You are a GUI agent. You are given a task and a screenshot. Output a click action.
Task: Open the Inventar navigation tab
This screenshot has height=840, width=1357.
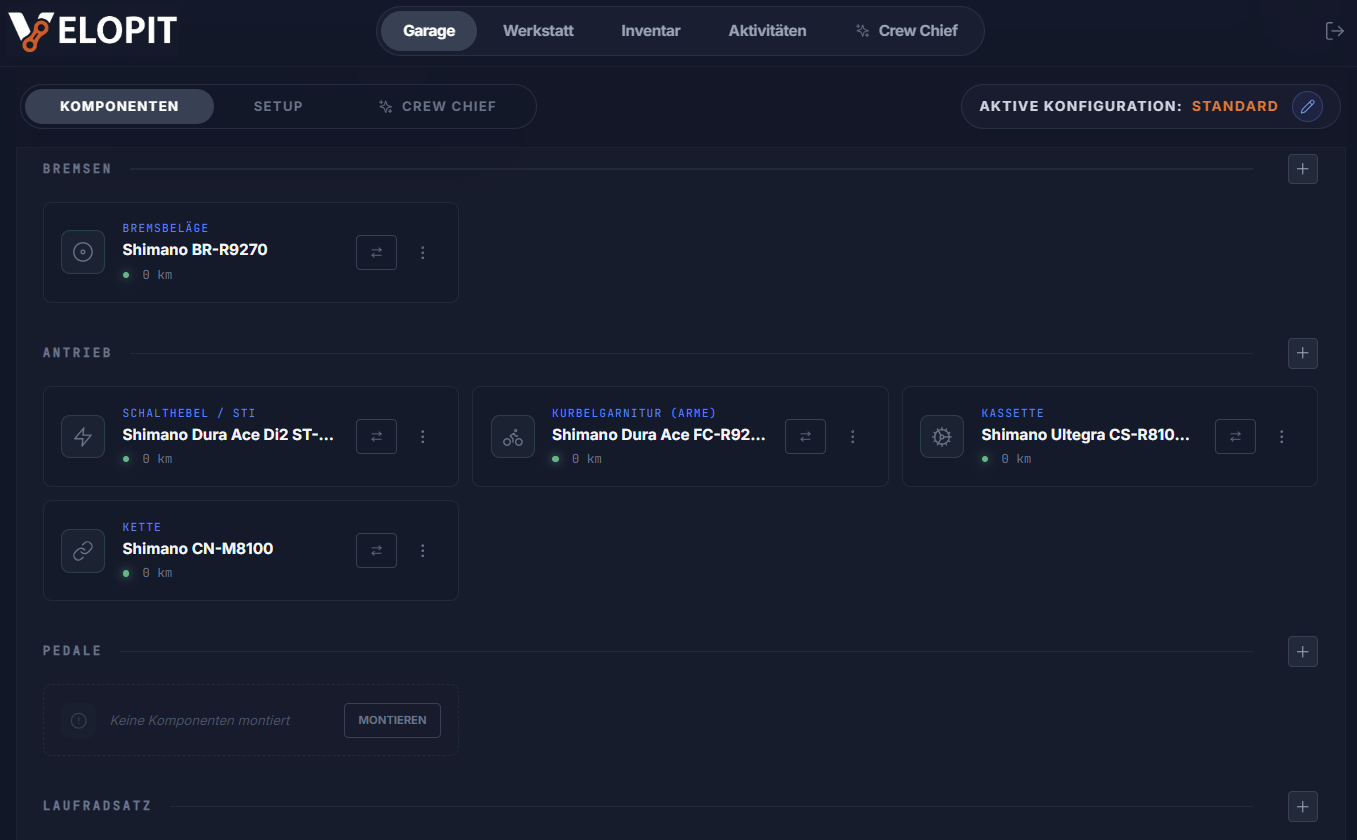(x=650, y=31)
